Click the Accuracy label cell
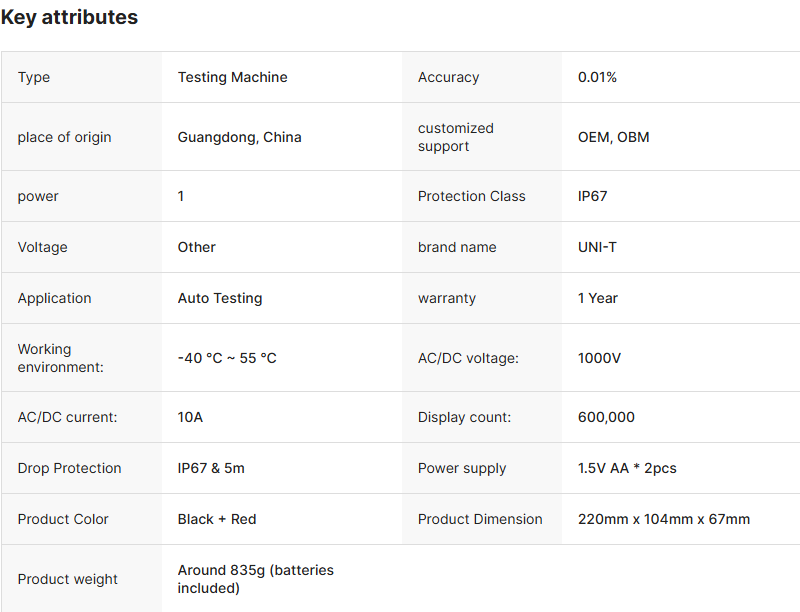Screen dimensions: 800x612 pos(448,77)
